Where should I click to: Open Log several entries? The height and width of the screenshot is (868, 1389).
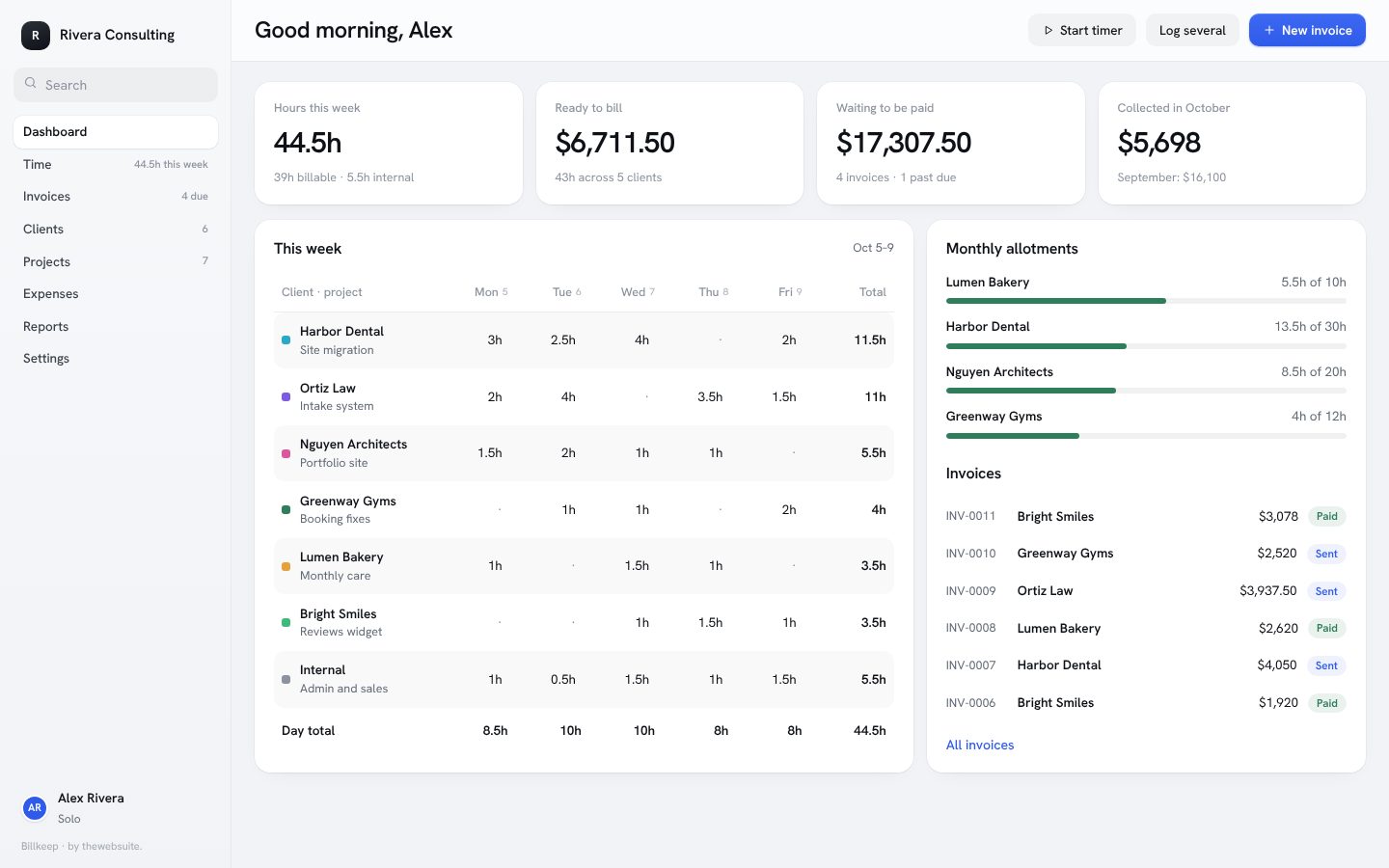(1192, 30)
